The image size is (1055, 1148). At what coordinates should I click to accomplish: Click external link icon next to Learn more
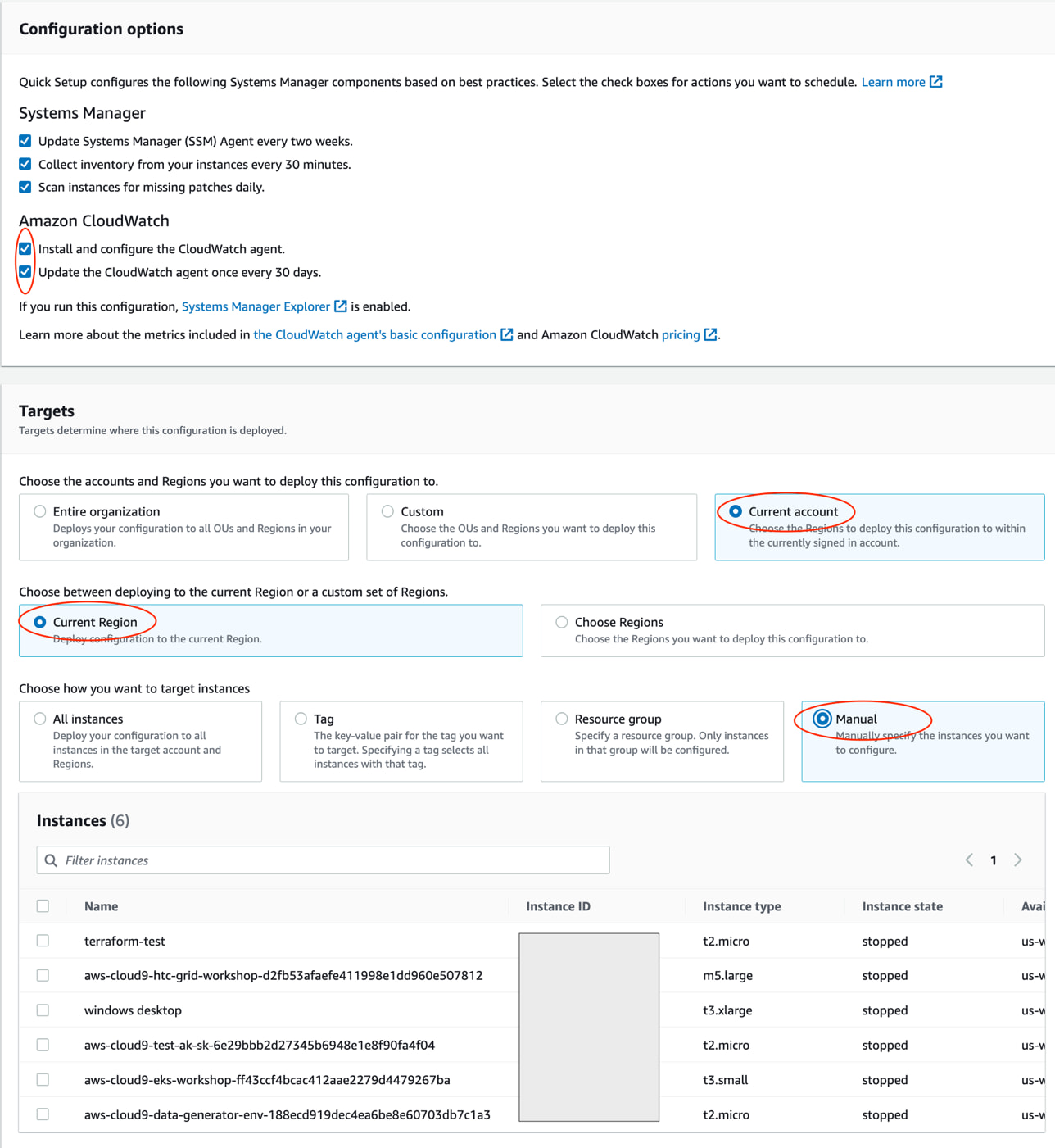point(936,81)
